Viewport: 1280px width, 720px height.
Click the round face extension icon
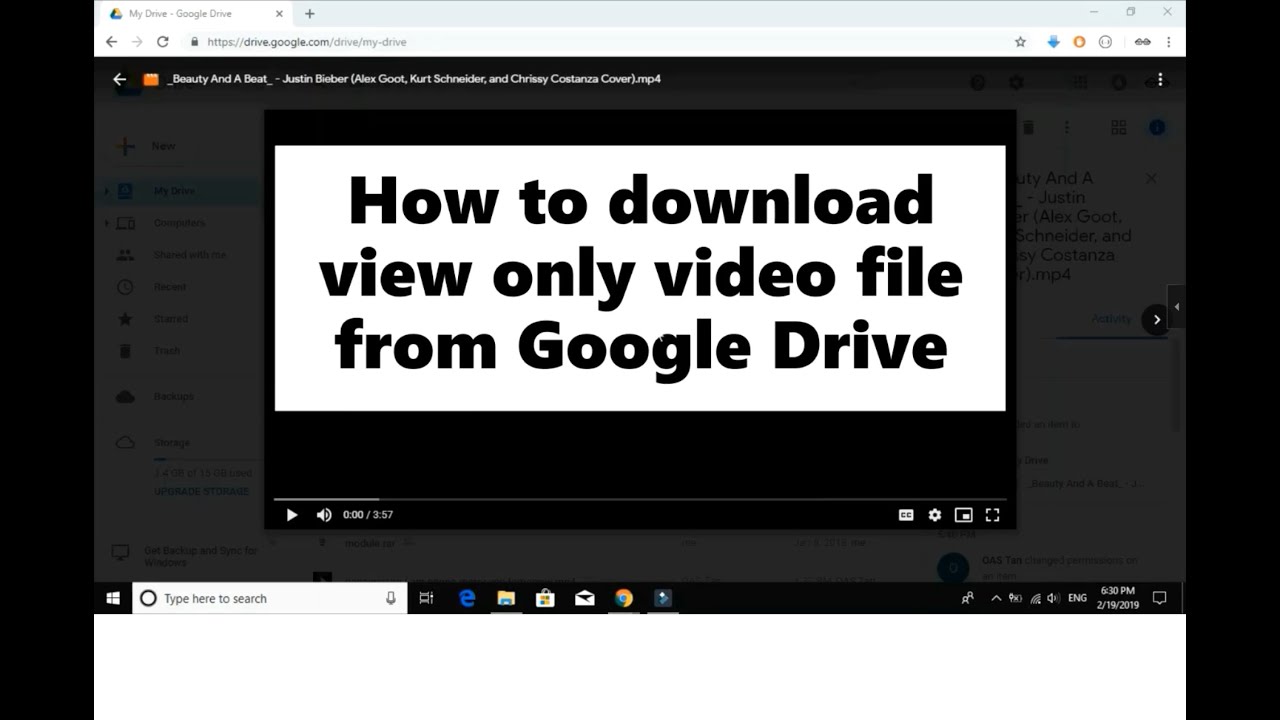(1105, 42)
